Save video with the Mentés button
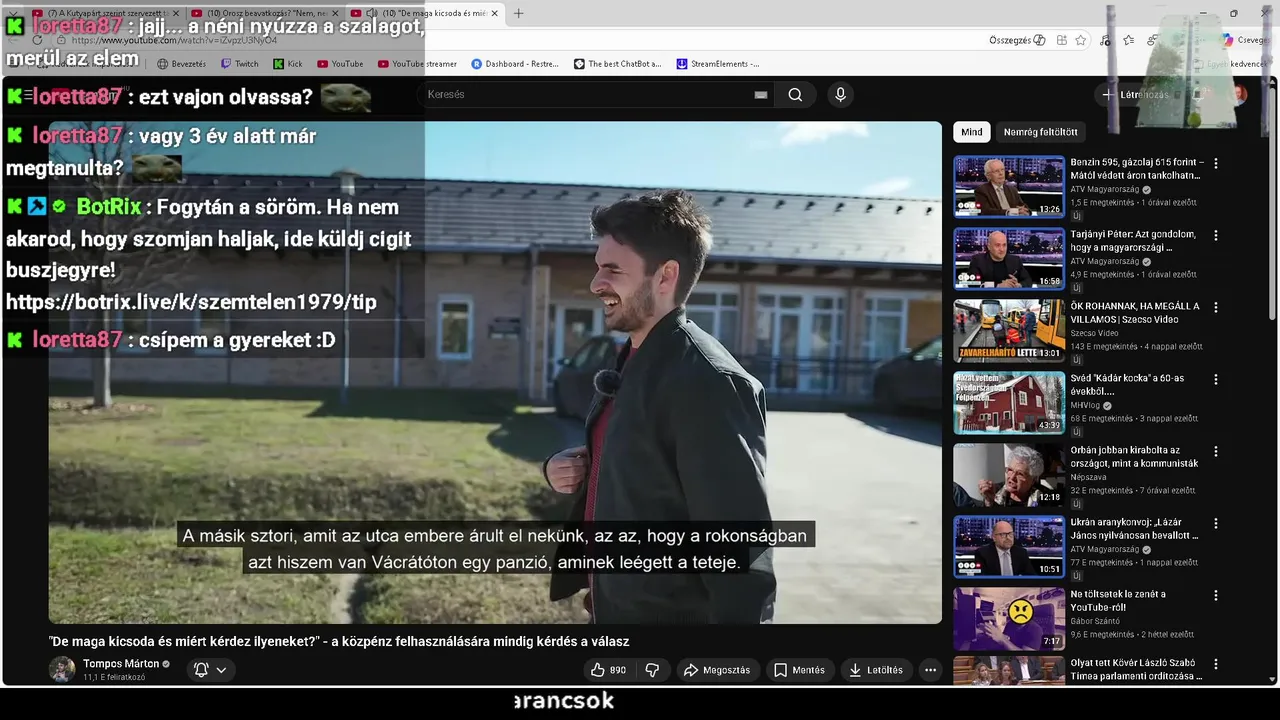This screenshot has height=720, width=1280. 799,670
